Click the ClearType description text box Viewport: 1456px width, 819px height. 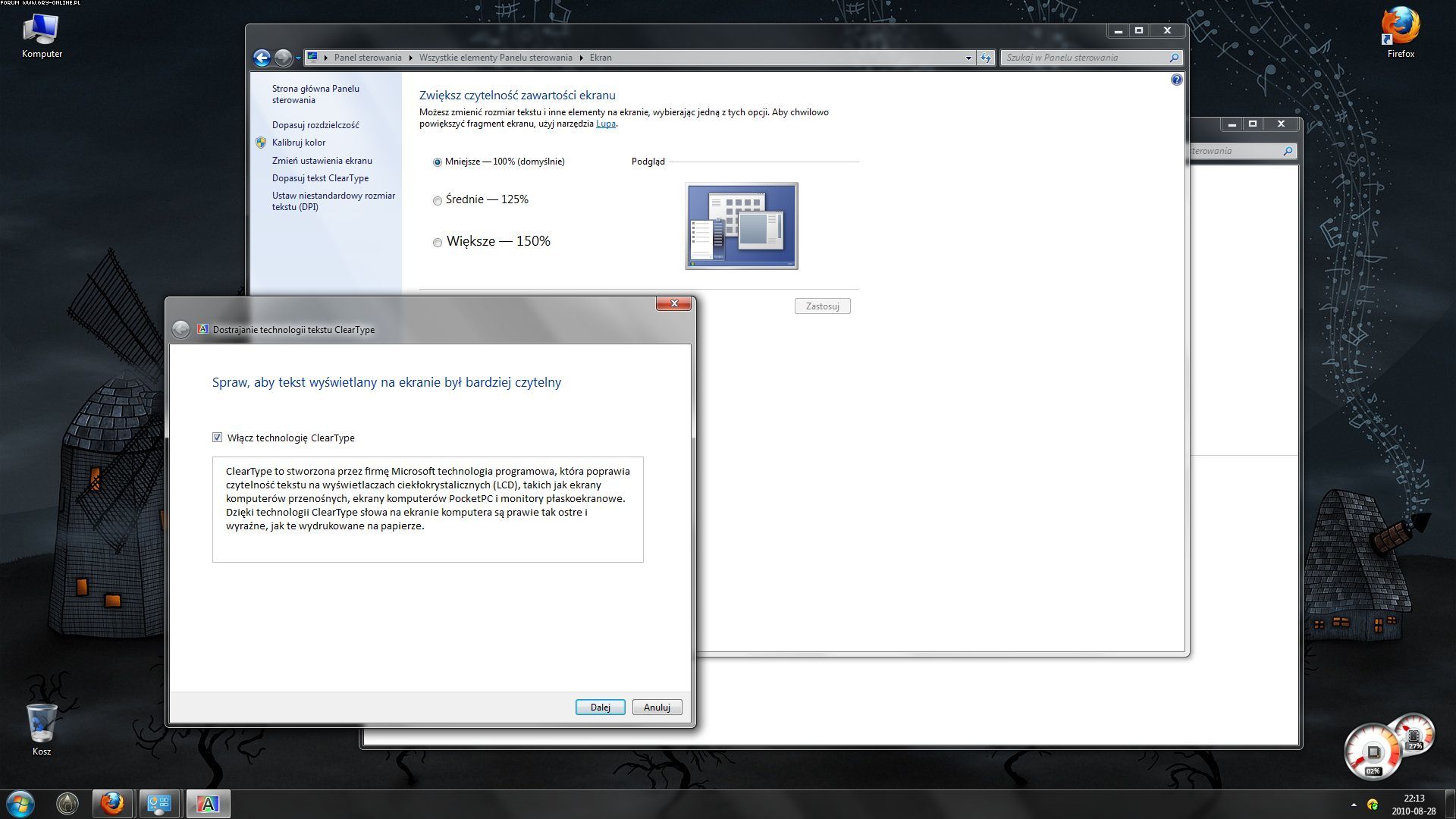[x=428, y=510]
